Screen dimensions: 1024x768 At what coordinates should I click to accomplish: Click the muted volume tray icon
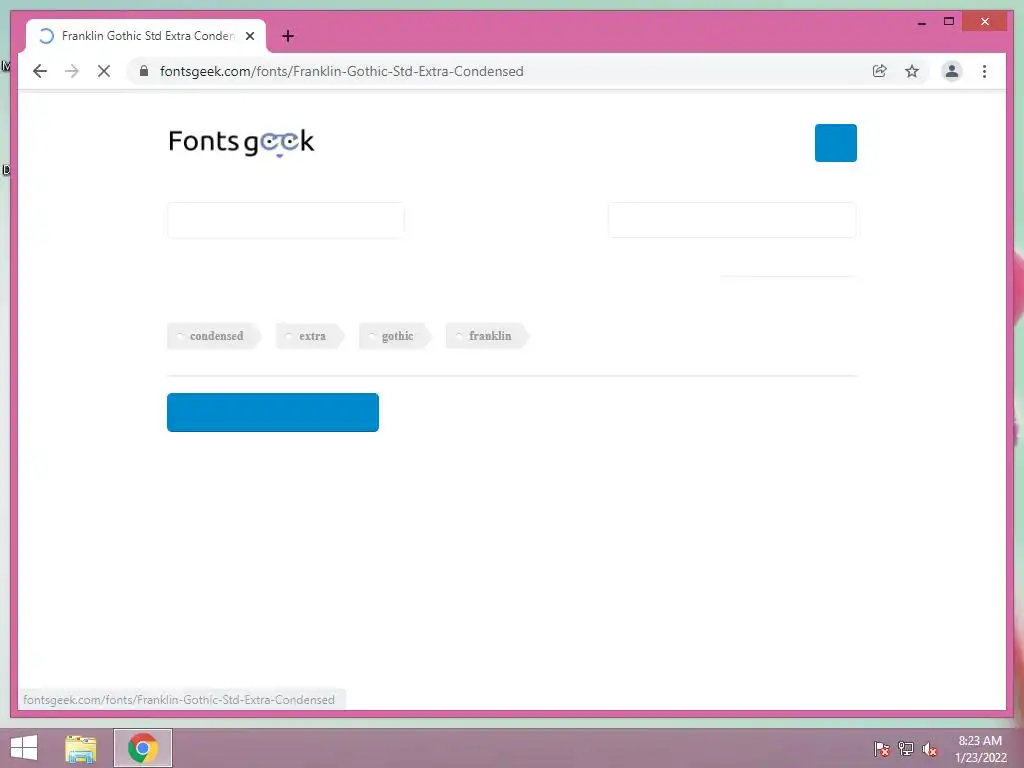point(930,749)
